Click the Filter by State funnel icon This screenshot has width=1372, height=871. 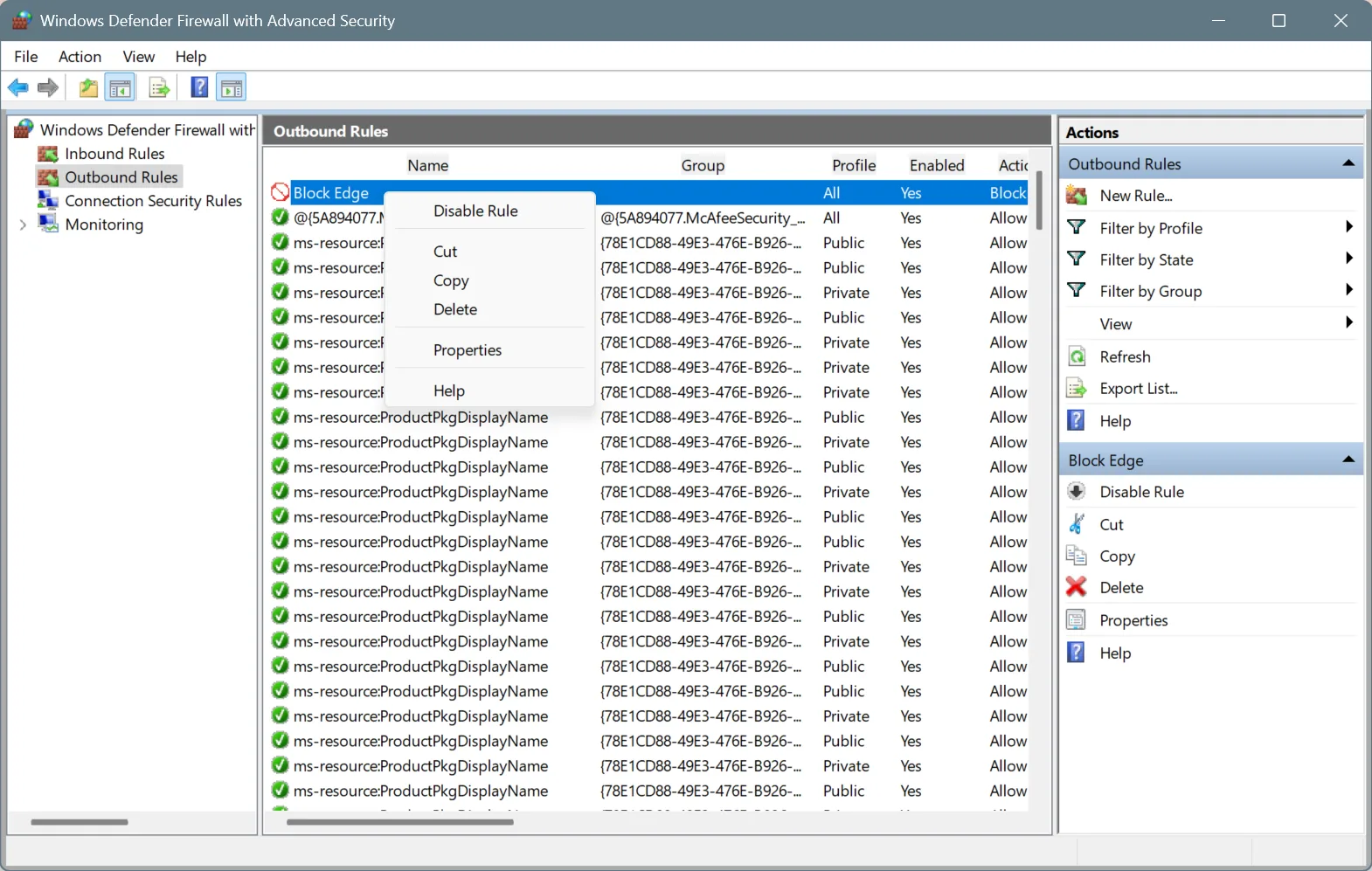pyautogui.click(x=1077, y=259)
